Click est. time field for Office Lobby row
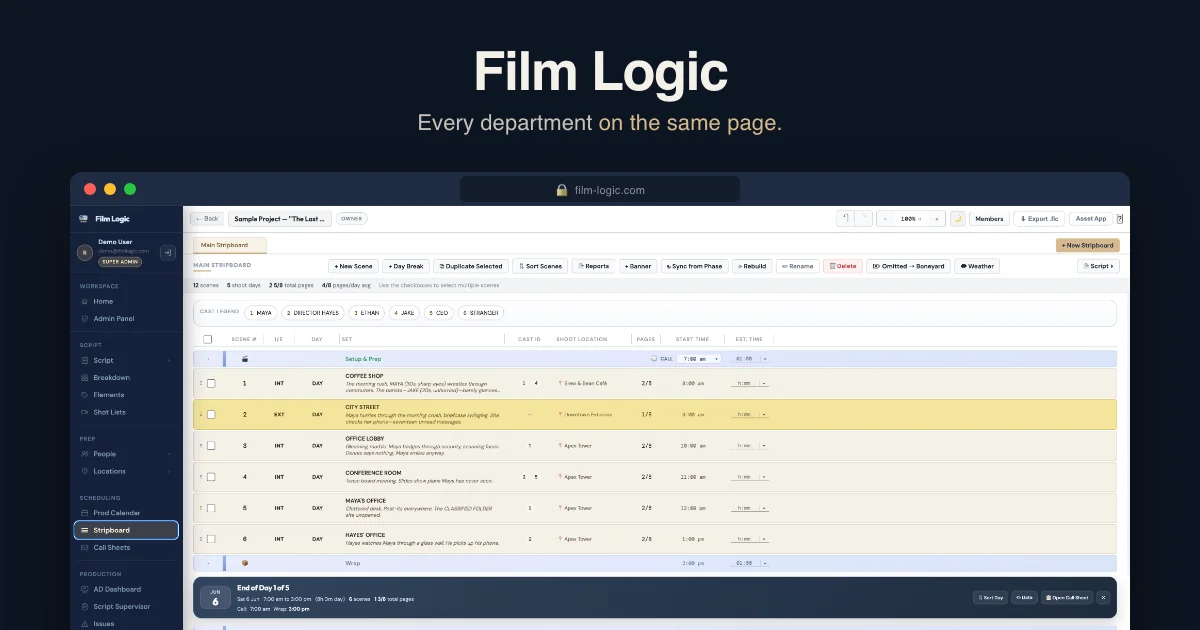The width and height of the screenshot is (1200, 630). coord(744,446)
